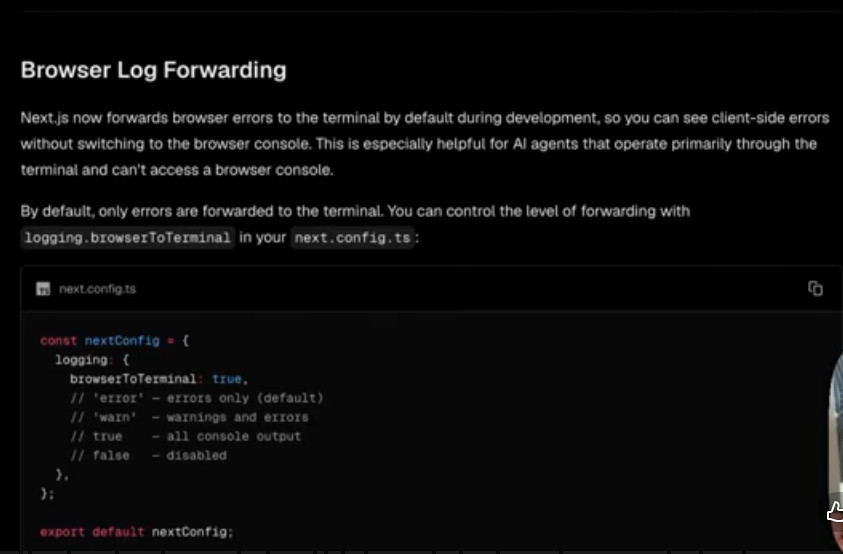The image size is (843, 554).
Task: Click the 'warn' – warnings and errors comment
Action: [189, 417]
